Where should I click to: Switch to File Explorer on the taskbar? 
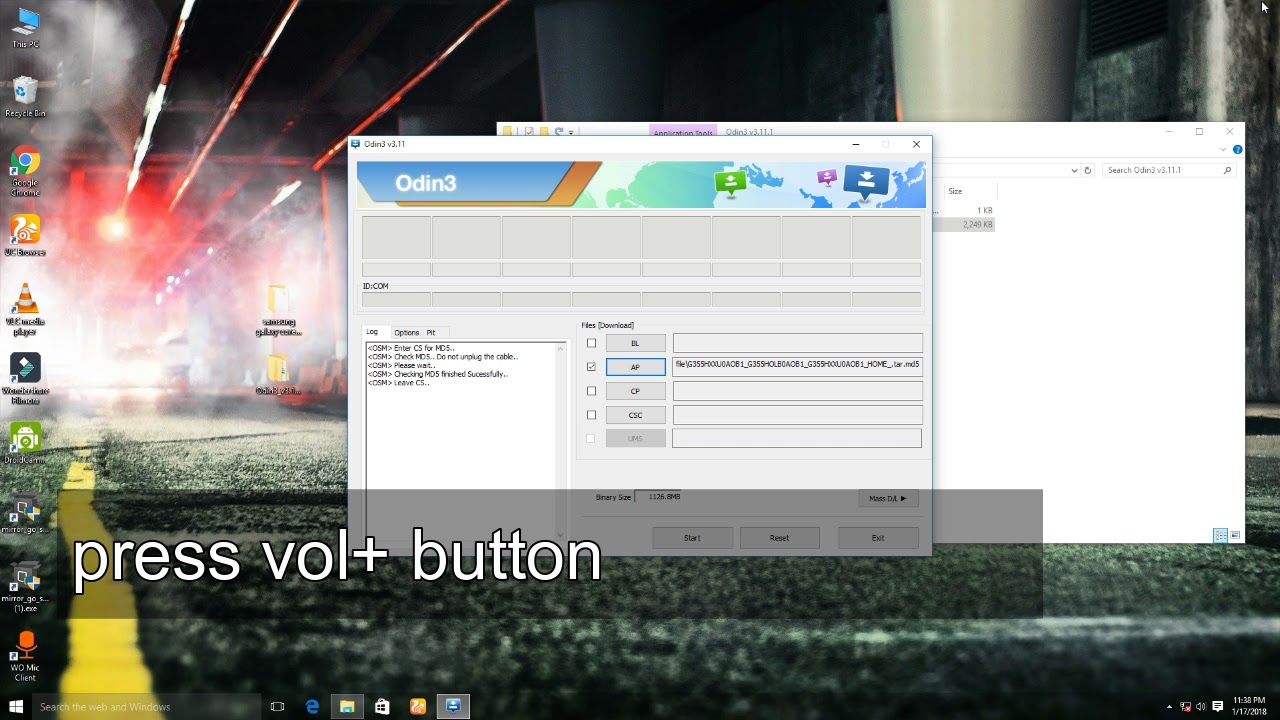click(347, 706)
